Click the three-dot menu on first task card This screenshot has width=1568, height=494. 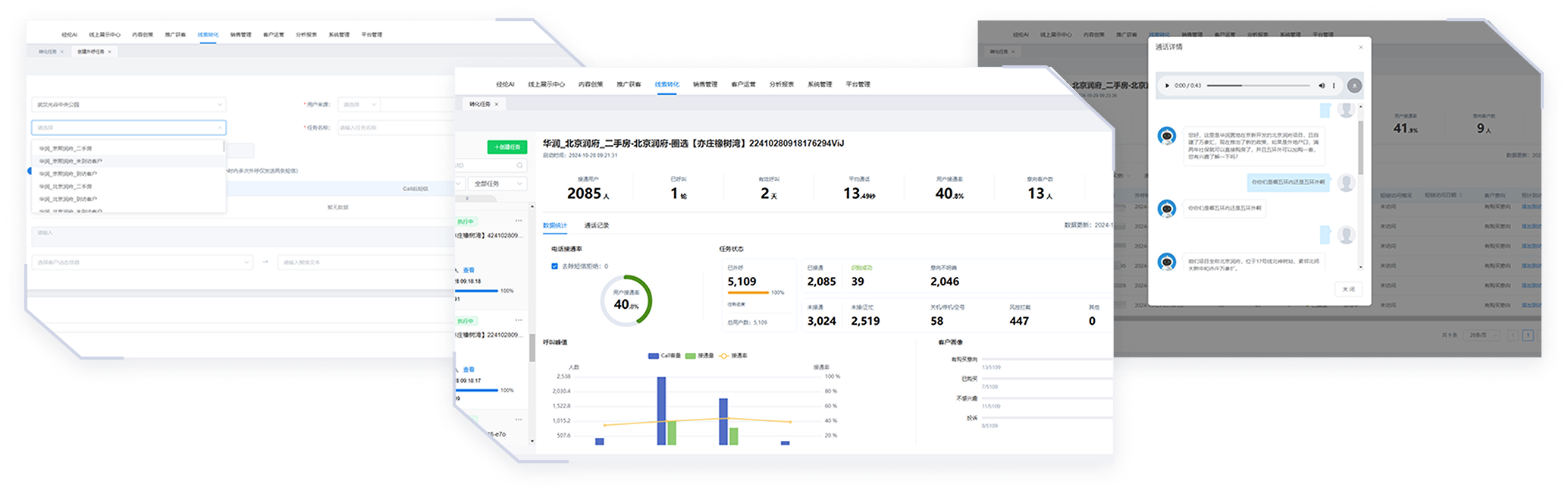pos(519,221)
